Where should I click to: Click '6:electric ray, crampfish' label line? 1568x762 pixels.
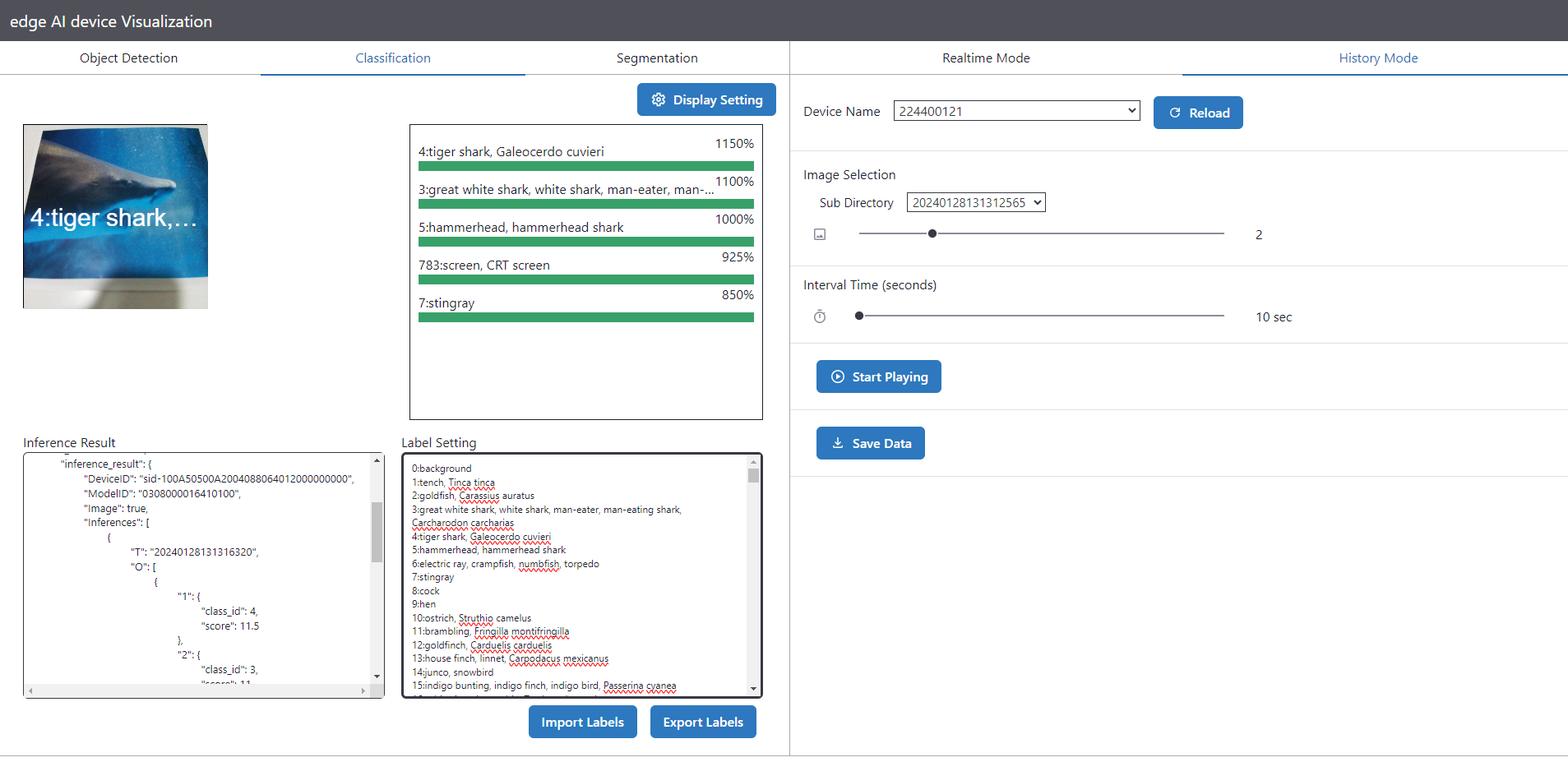click(x=505, y=564)
